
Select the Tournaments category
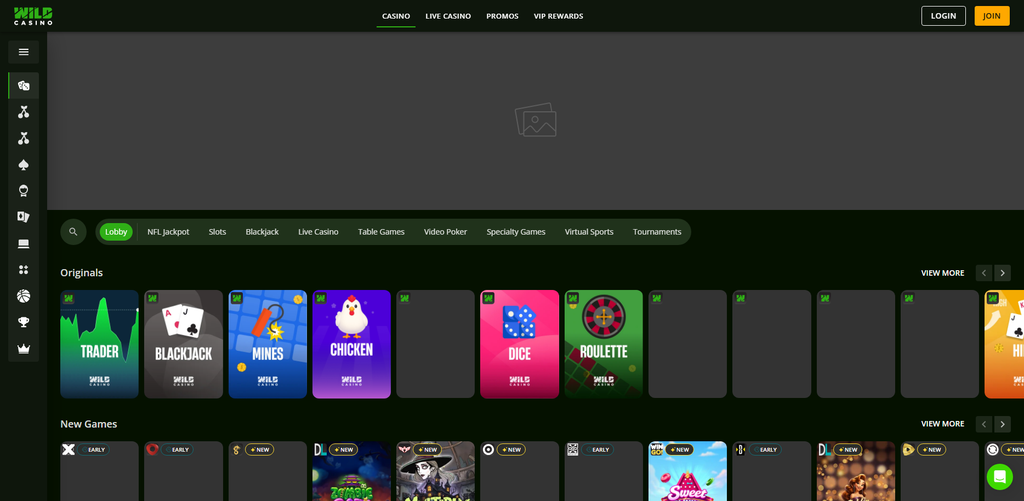(x=657, y=232)
